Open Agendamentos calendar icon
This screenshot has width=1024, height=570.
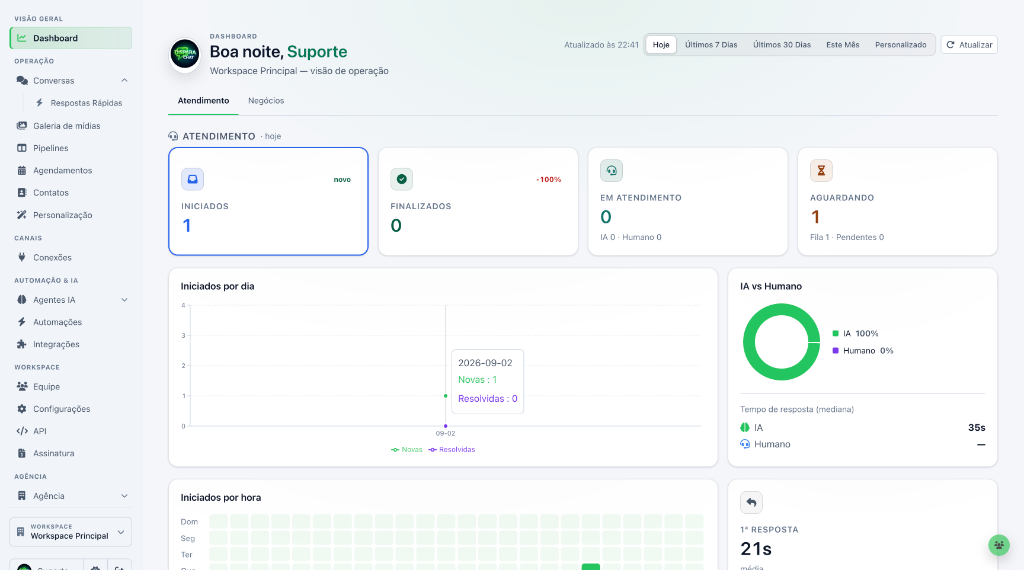[x=22, y=170]
